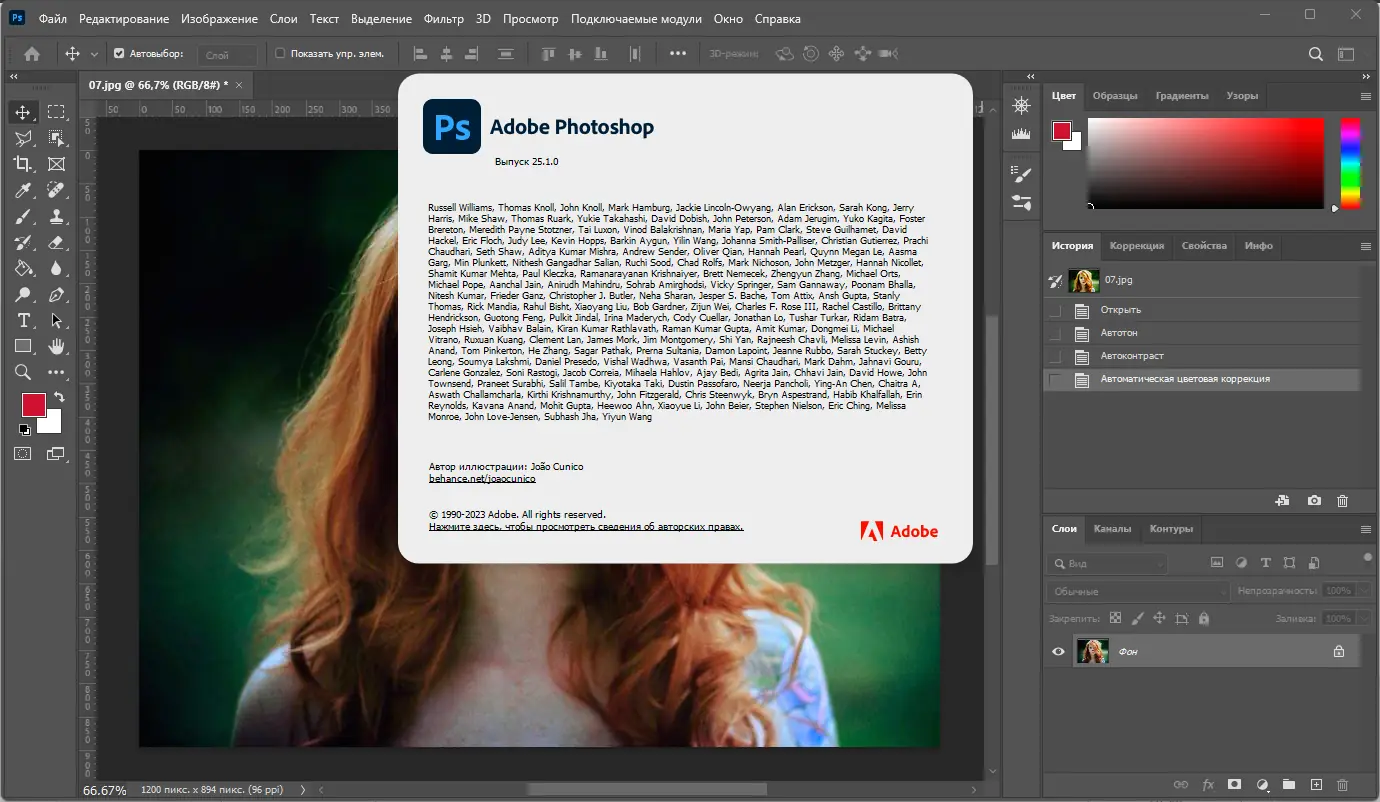
Task: Open the Обычные blend mode dropdown
Action: coord(1138,591)
